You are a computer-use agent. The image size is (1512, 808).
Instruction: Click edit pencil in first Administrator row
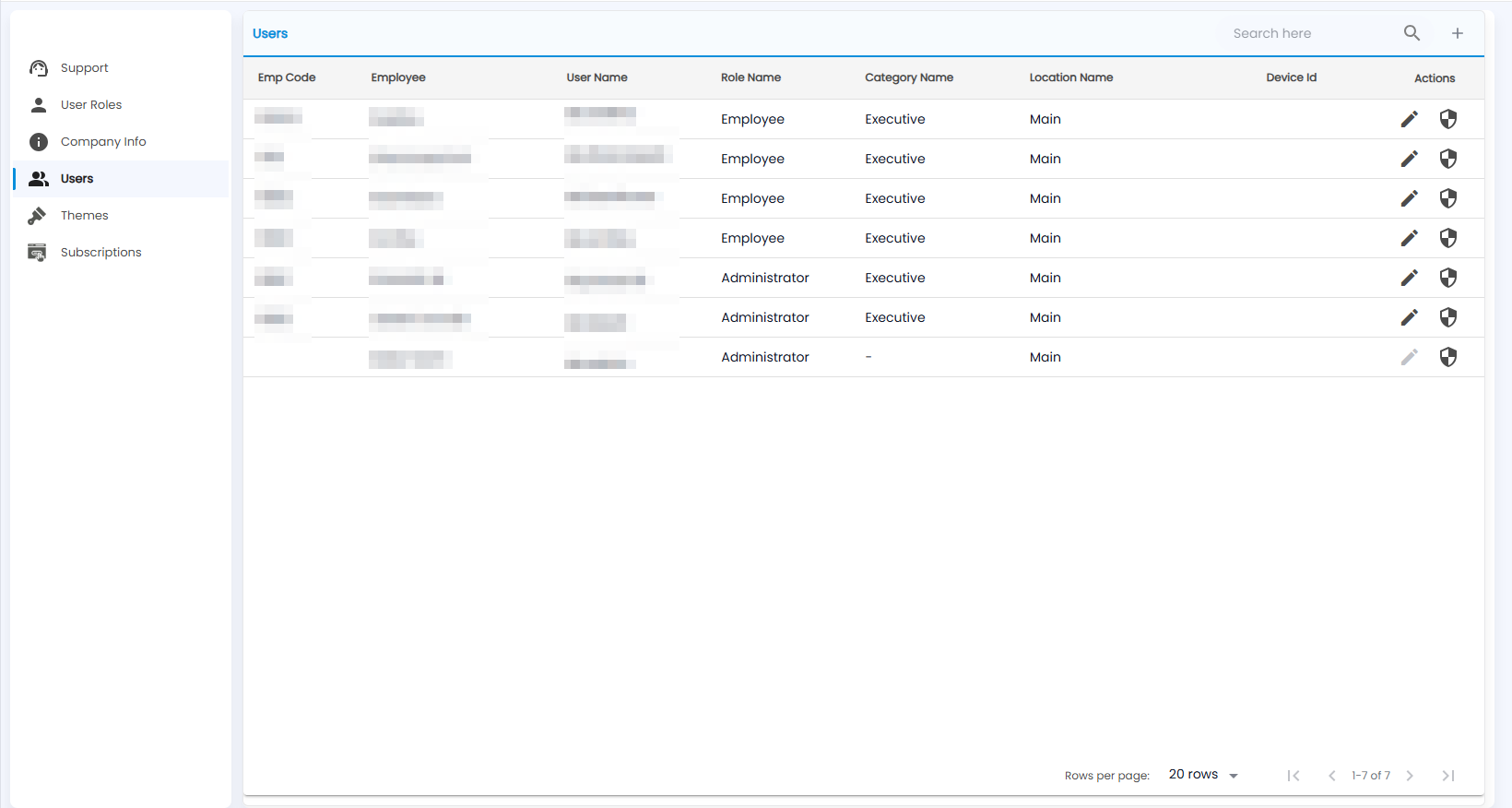[1410, 278]
